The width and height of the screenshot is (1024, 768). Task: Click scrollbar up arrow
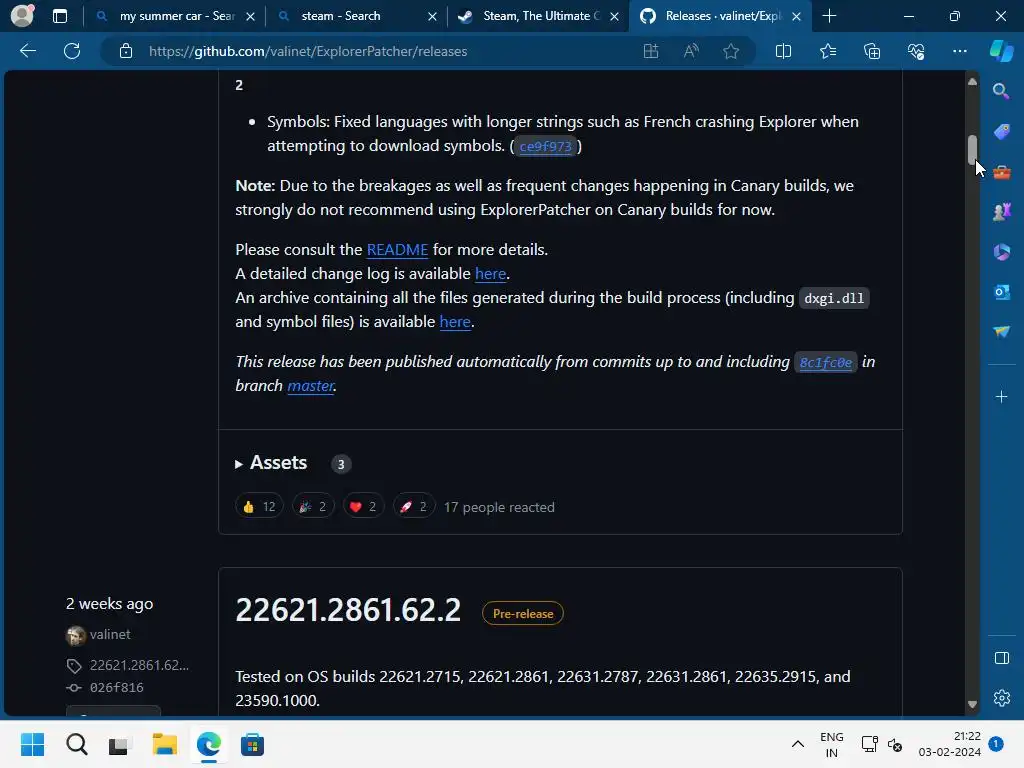[972, 82]
